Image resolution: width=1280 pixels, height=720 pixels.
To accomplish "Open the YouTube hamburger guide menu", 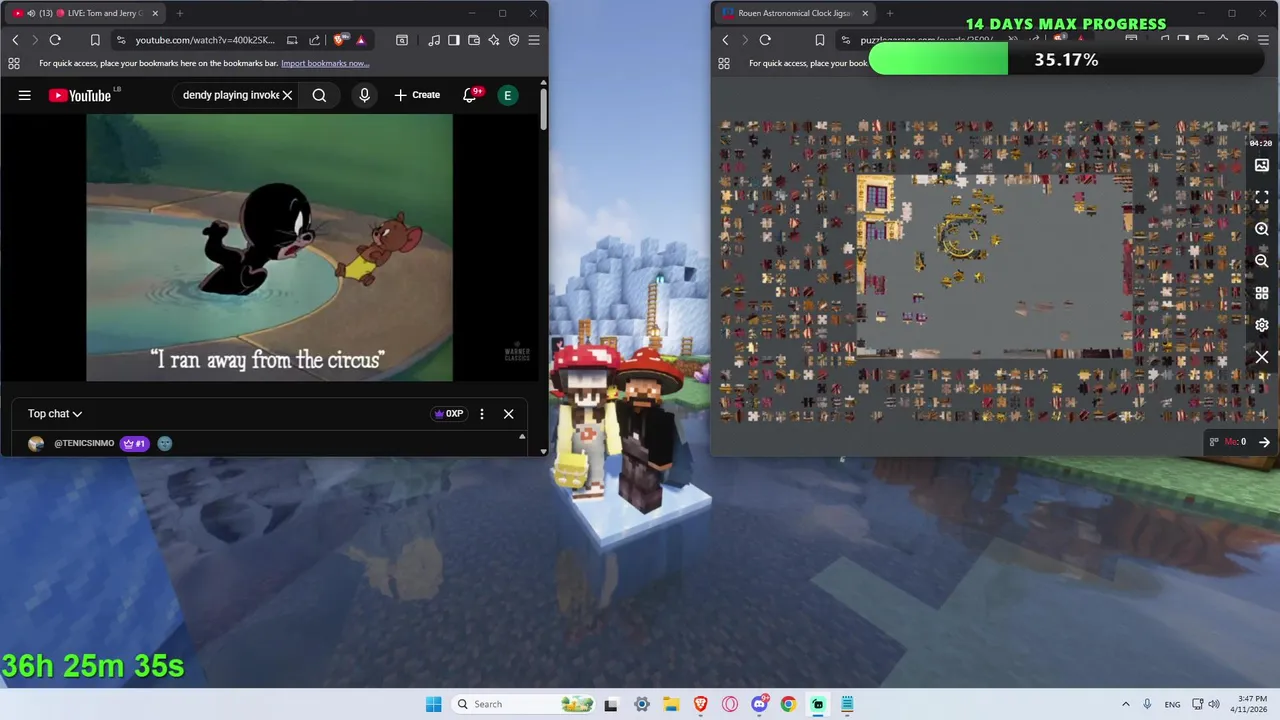I will tap(24, 95).
